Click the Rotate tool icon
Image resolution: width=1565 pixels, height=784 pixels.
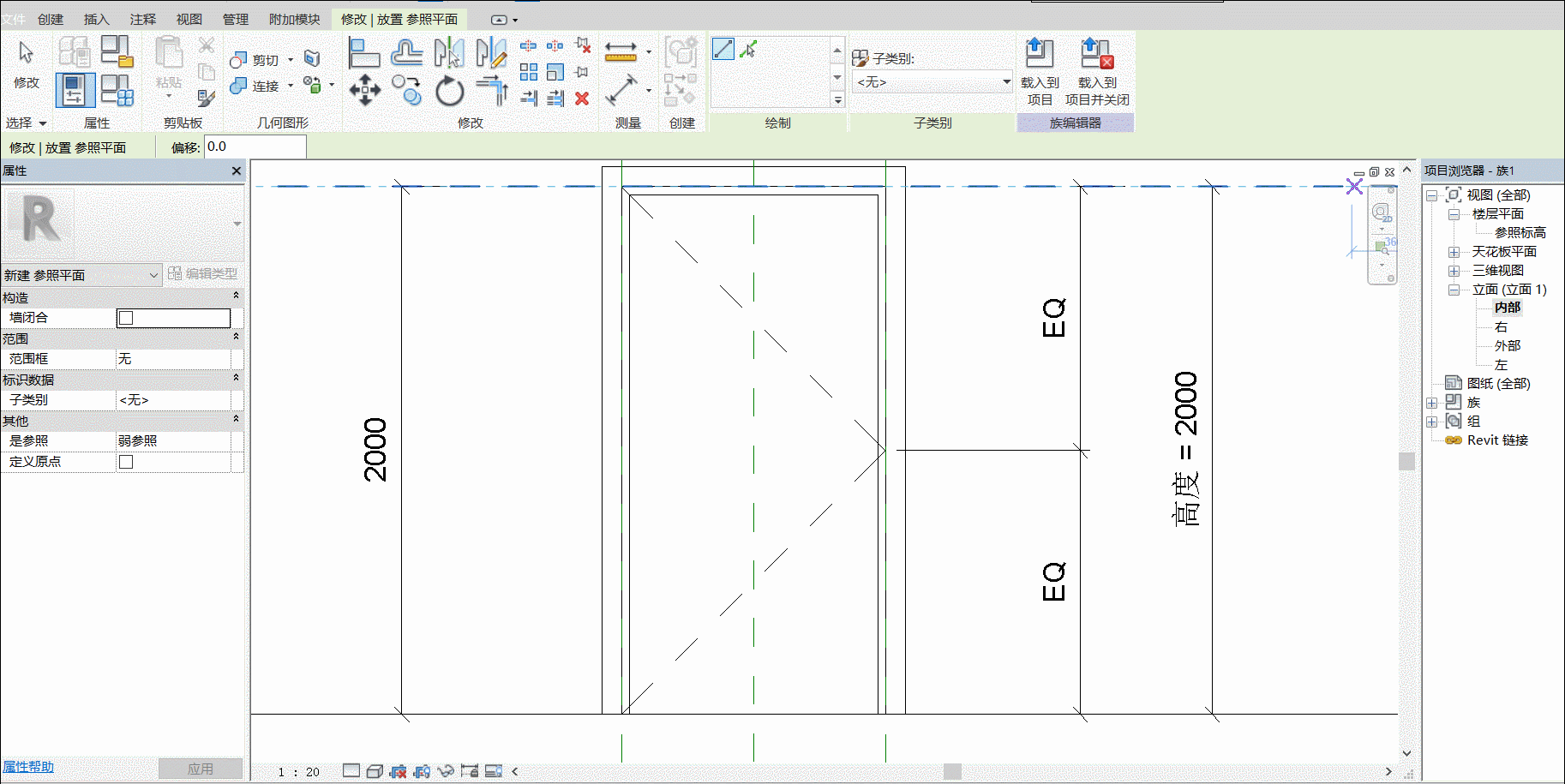449,90
